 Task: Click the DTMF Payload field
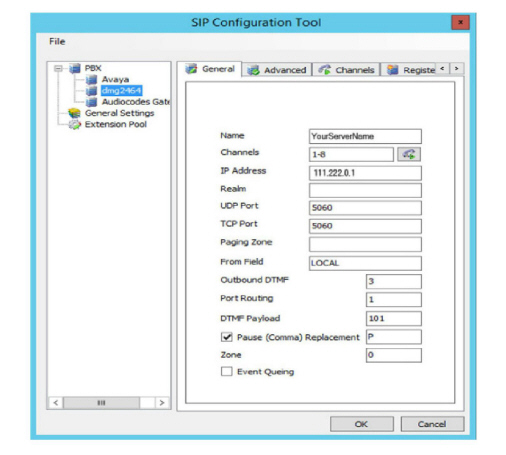(394, 318)
